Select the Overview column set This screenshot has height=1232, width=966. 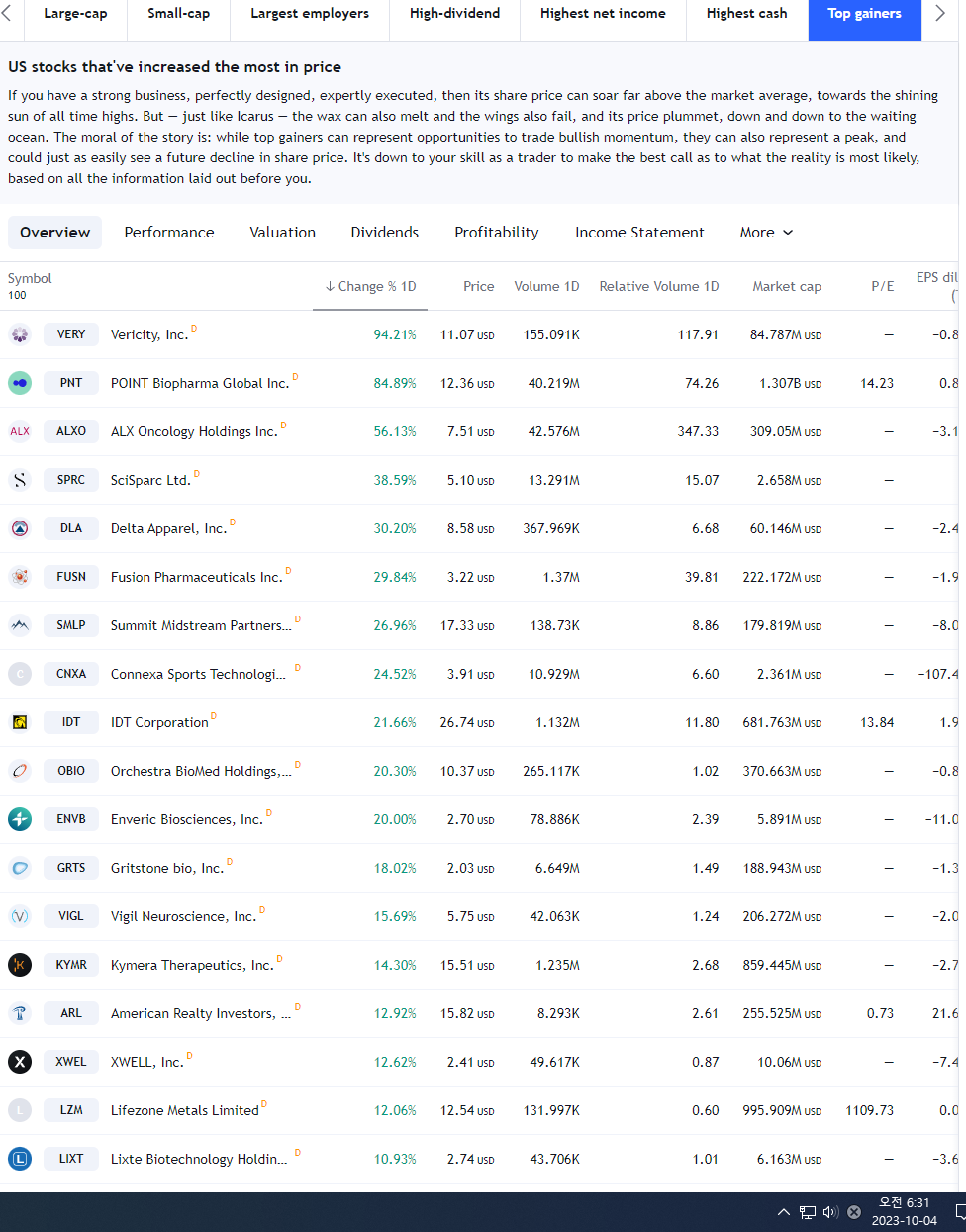55,233
